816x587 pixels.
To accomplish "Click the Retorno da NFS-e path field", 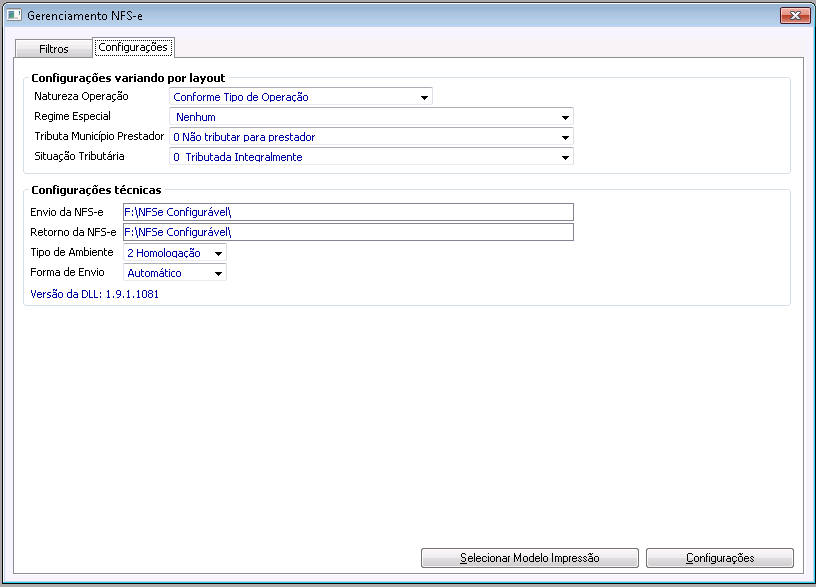I will pos(347,232).
